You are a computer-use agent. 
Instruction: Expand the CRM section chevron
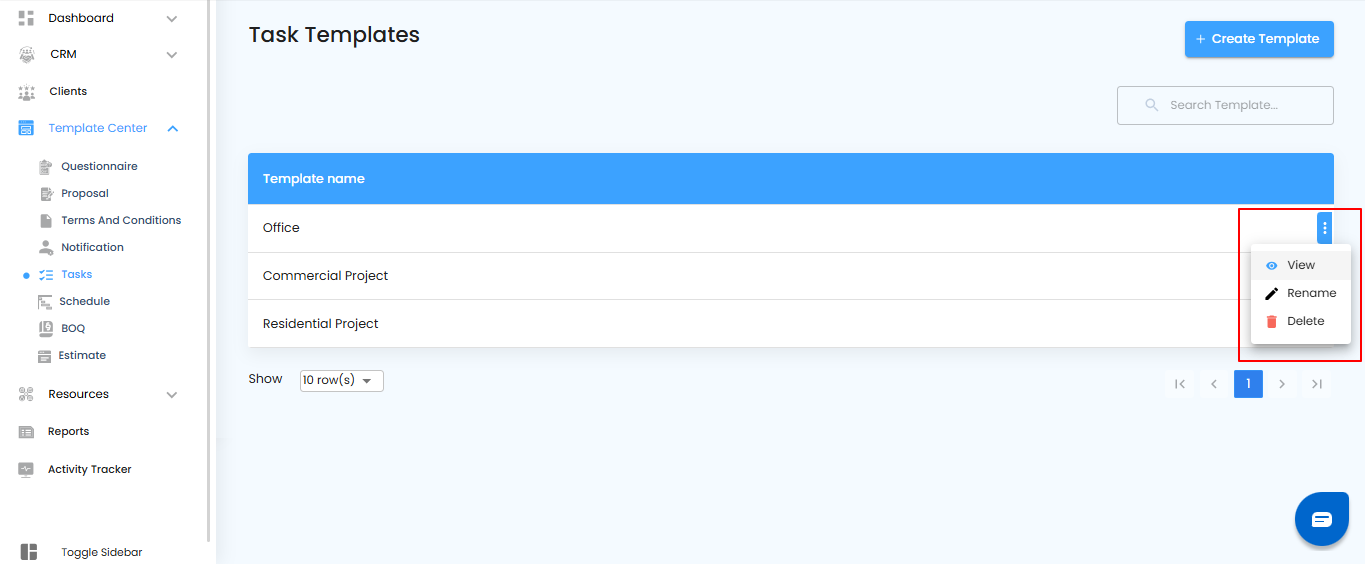point(172,55)
